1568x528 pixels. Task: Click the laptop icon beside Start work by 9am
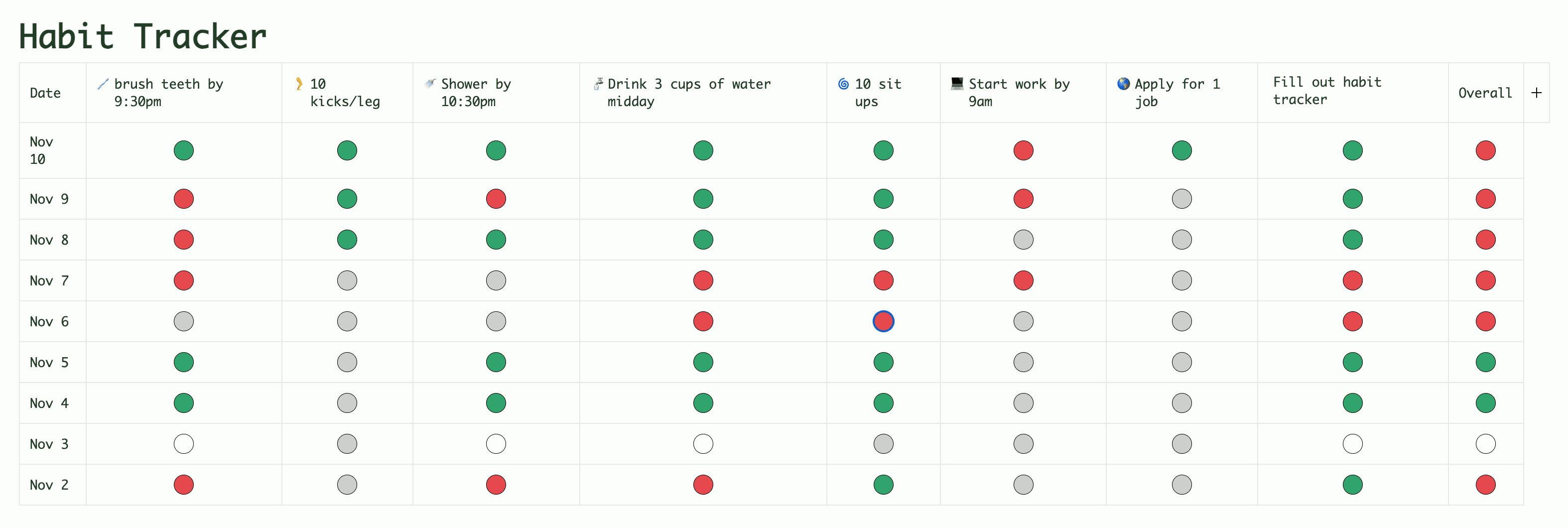[957, 83]
